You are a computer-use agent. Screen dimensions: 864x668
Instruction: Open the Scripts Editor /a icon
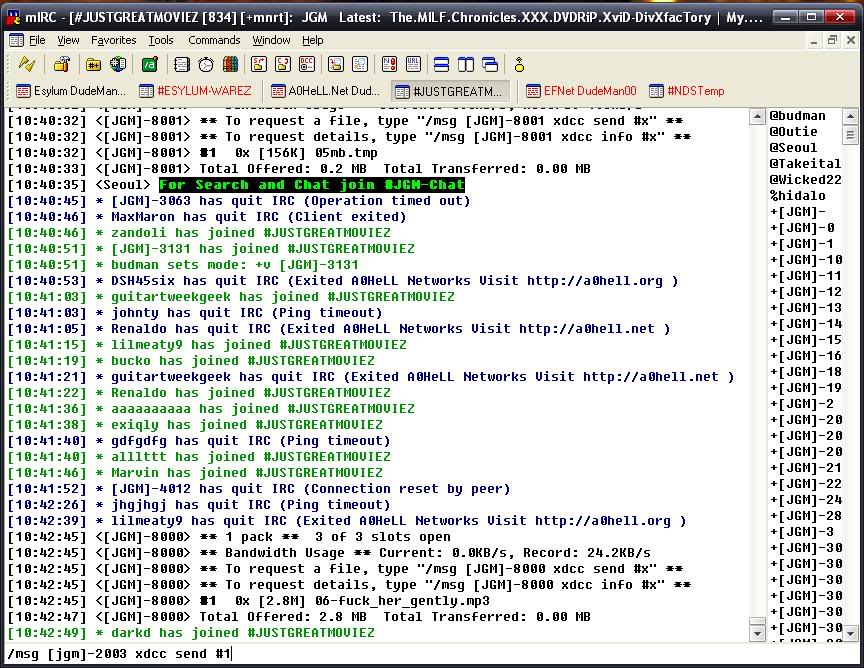click(149, 65)
